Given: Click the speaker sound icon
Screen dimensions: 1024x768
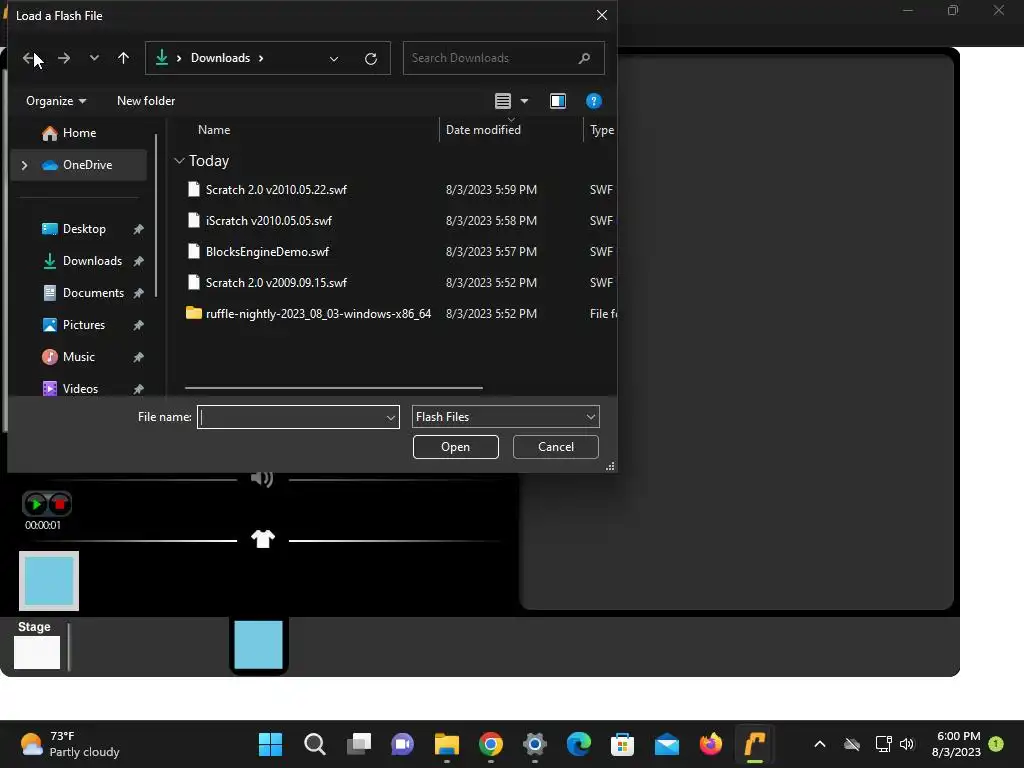Looking at the screenshot, I should (262, 479).
